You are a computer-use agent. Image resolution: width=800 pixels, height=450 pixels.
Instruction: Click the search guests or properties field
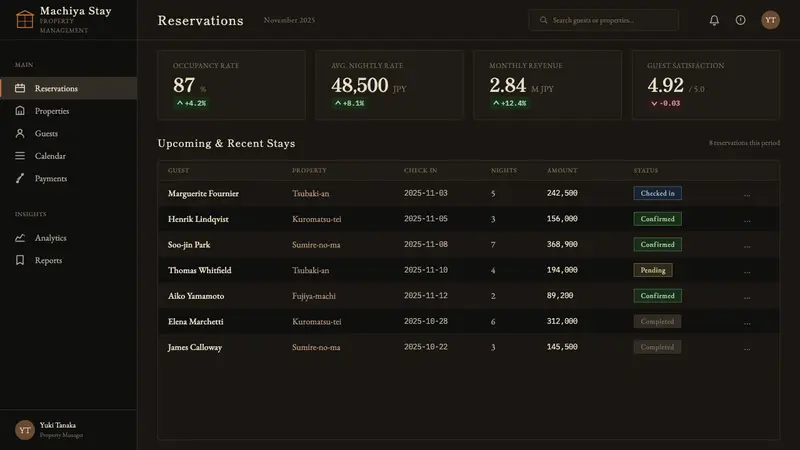(604, 20)
